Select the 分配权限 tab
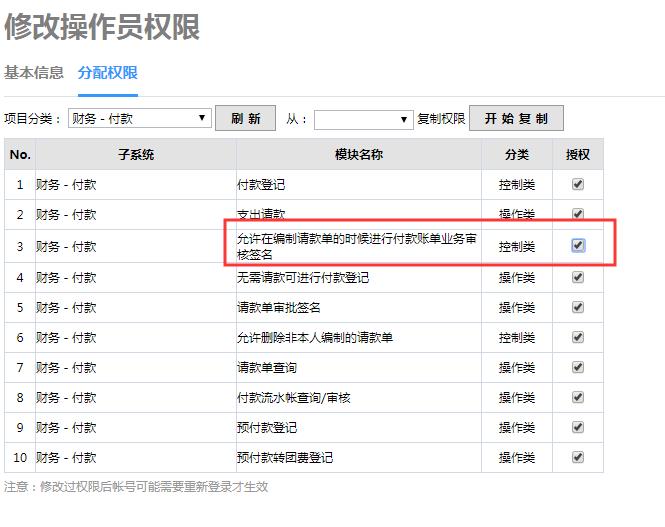The width and height of the screenshot is (665, 527). click(107, 72)
